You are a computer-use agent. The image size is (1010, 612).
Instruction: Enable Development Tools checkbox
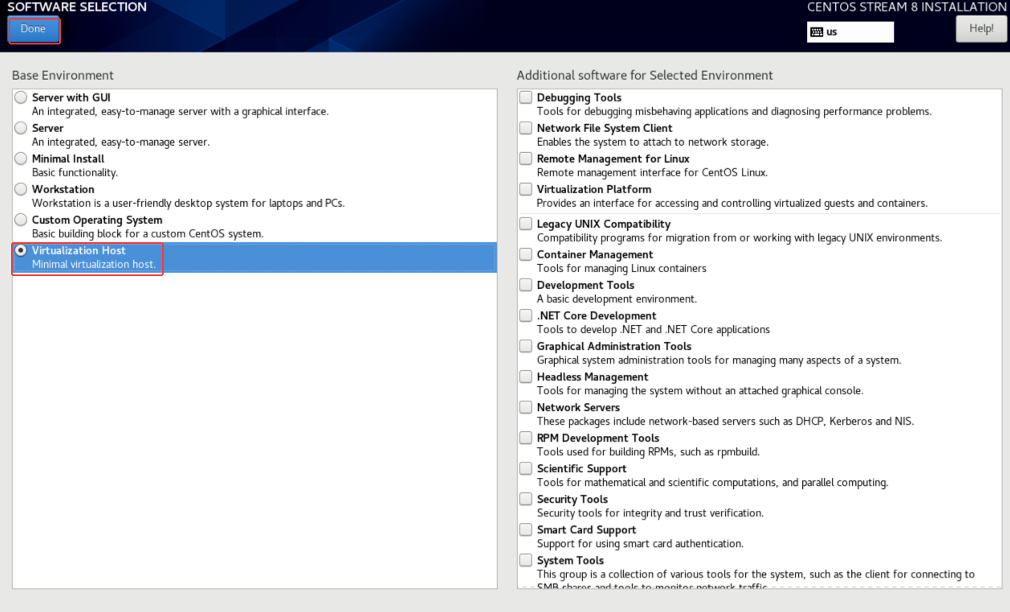point(526,285)
